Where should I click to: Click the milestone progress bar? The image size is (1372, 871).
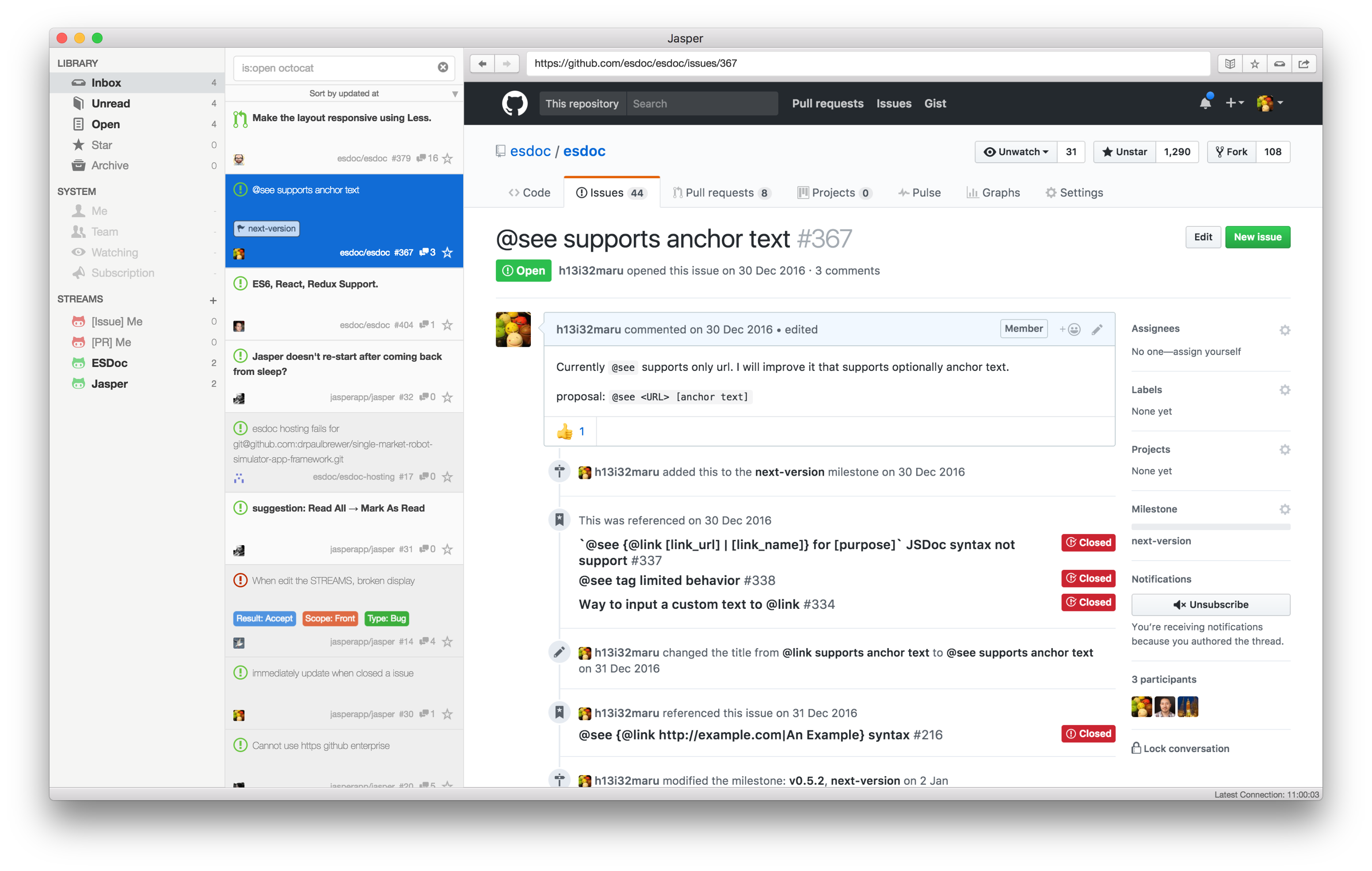pyautogui.click(x=1210, y=527)
